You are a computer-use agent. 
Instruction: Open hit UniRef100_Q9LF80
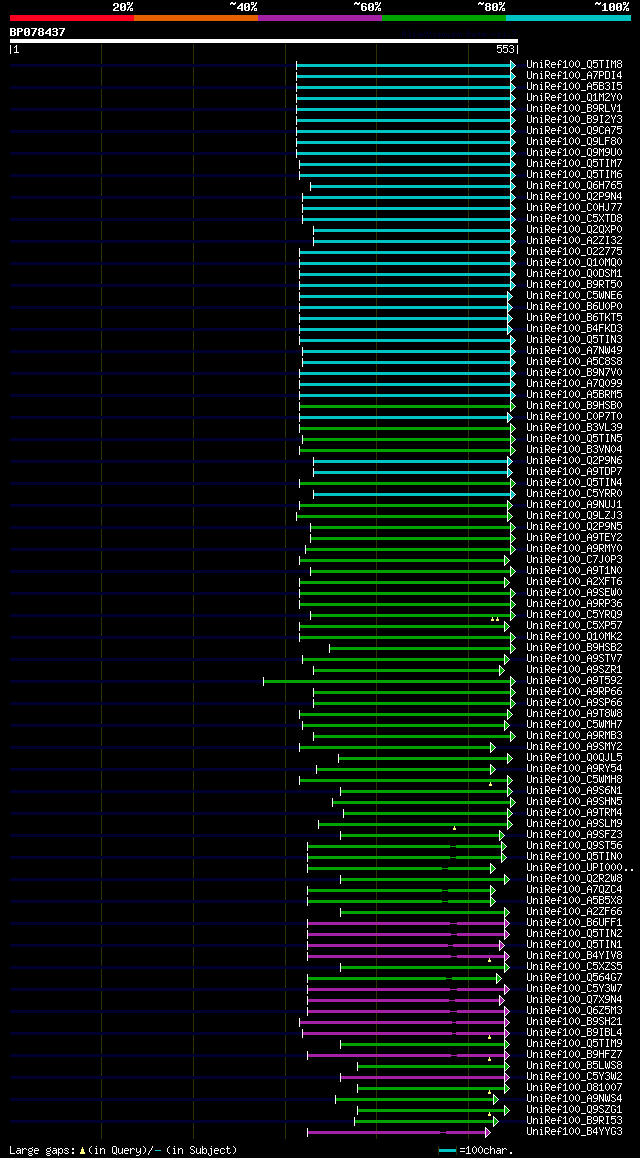click(574, 142)
